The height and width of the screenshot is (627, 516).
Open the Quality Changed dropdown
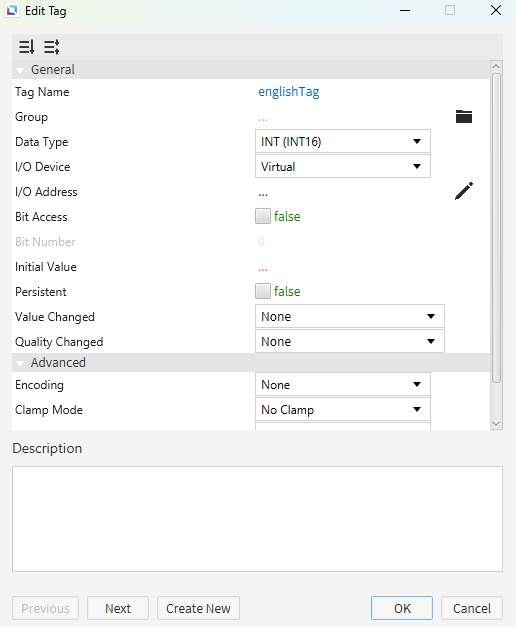pos(350,341)
